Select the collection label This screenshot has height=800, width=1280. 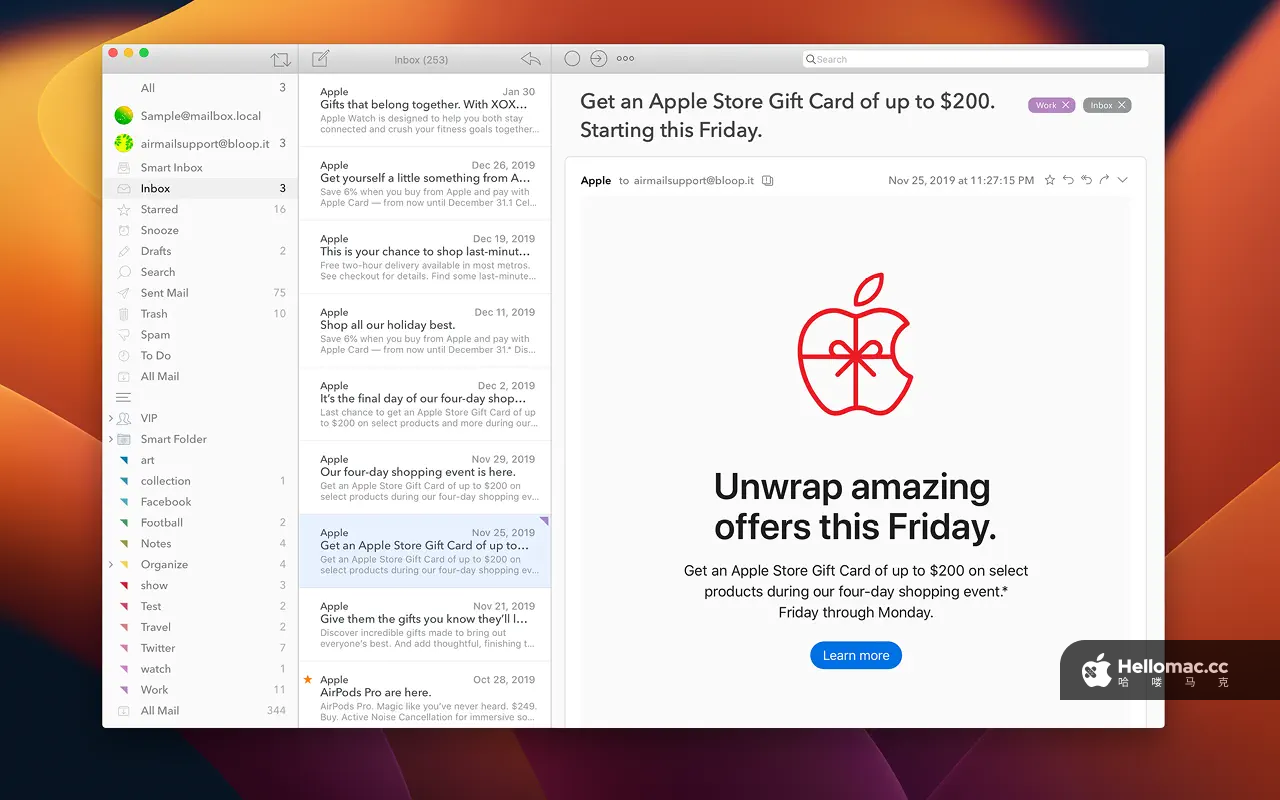pos(200,481)
